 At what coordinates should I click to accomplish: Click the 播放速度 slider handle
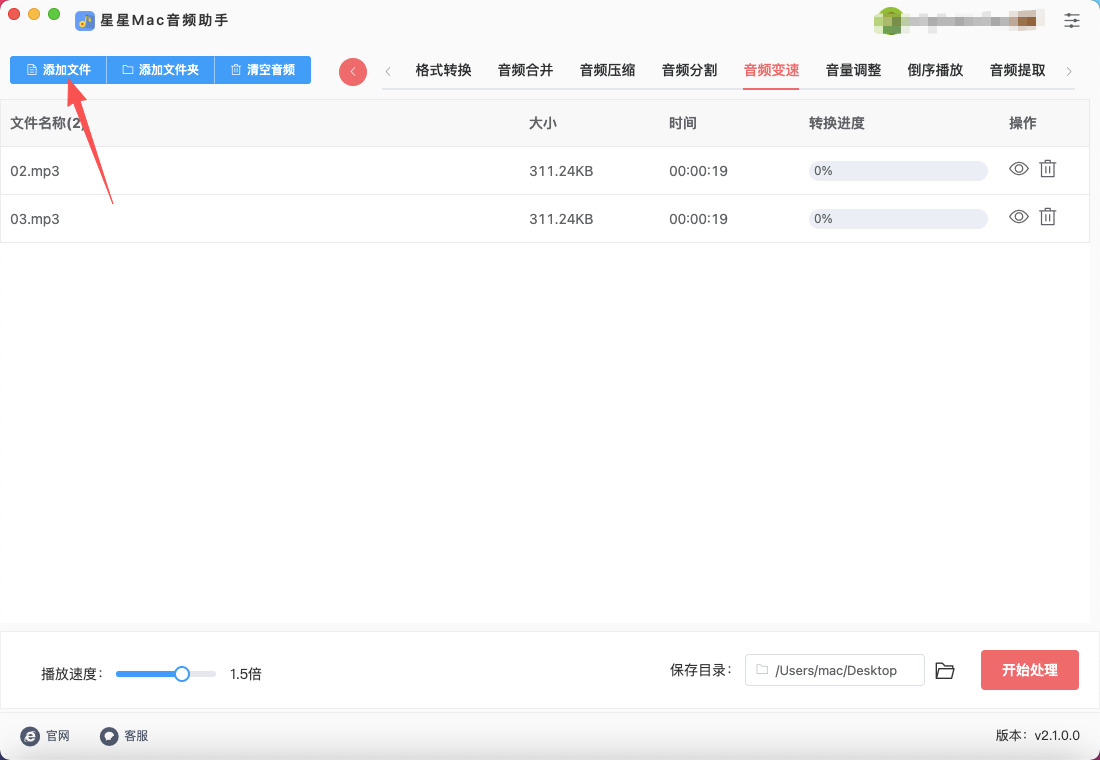182,674
